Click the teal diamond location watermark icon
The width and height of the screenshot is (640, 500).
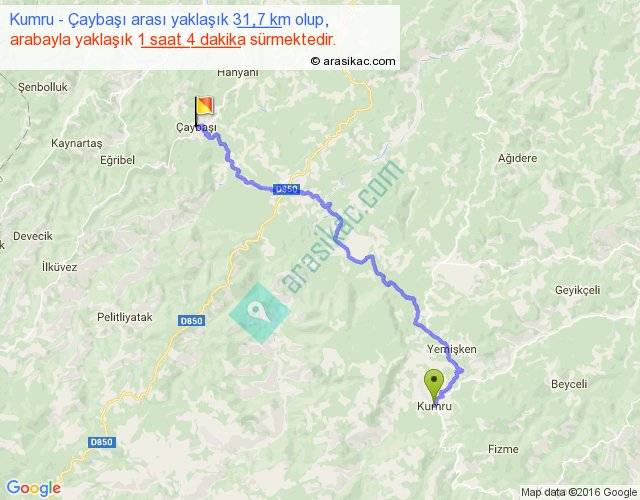260,313
